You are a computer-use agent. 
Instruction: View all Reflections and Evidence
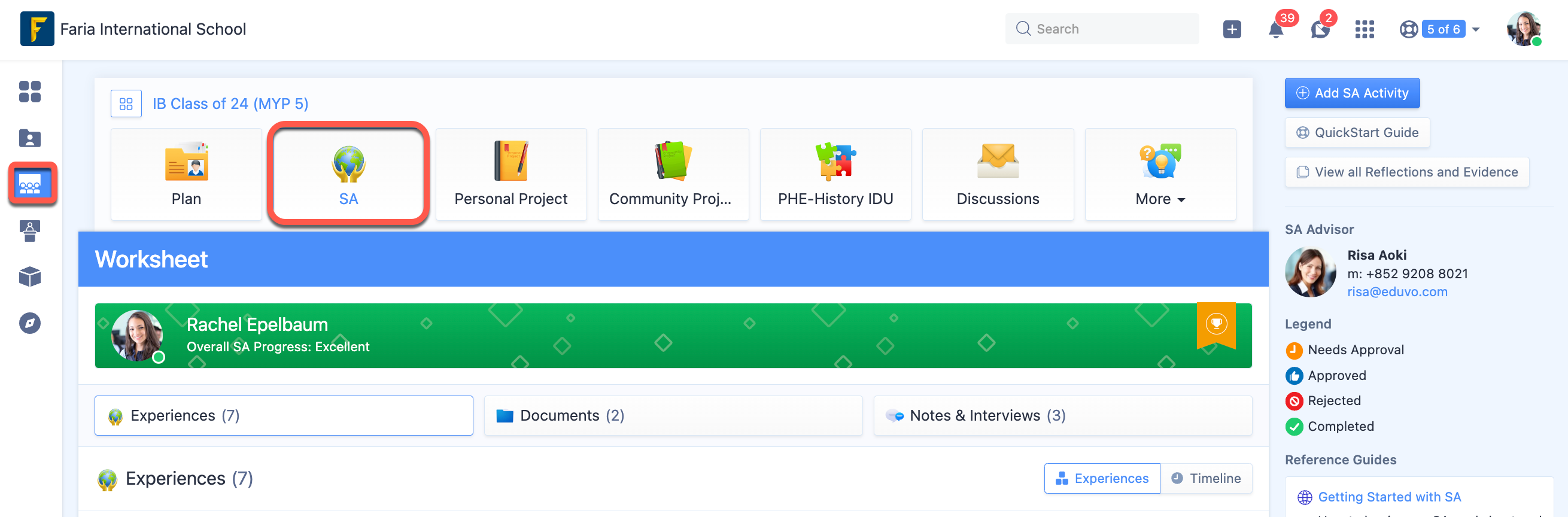[x=1406, y=172]
